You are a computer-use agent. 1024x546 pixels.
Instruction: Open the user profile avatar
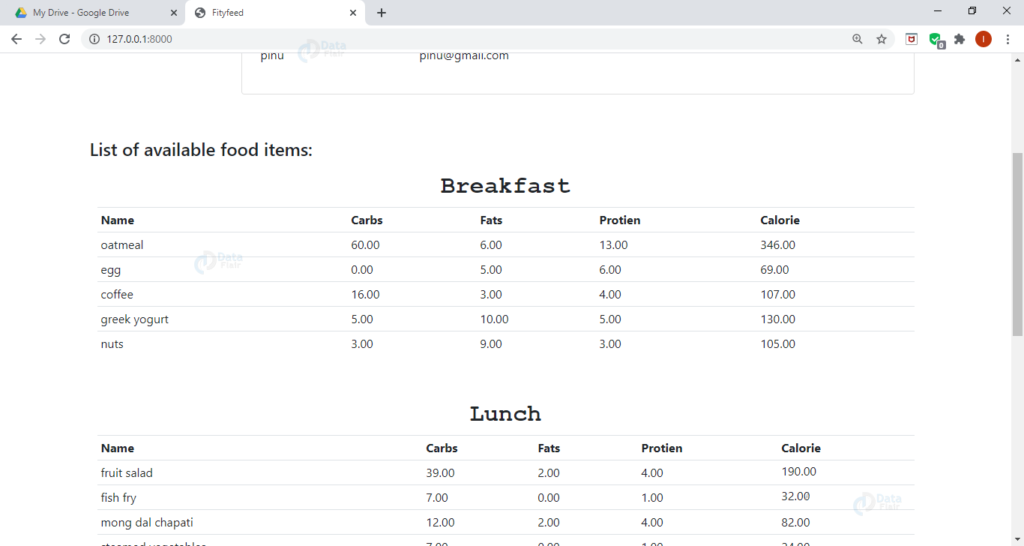(x=983, y=39)
